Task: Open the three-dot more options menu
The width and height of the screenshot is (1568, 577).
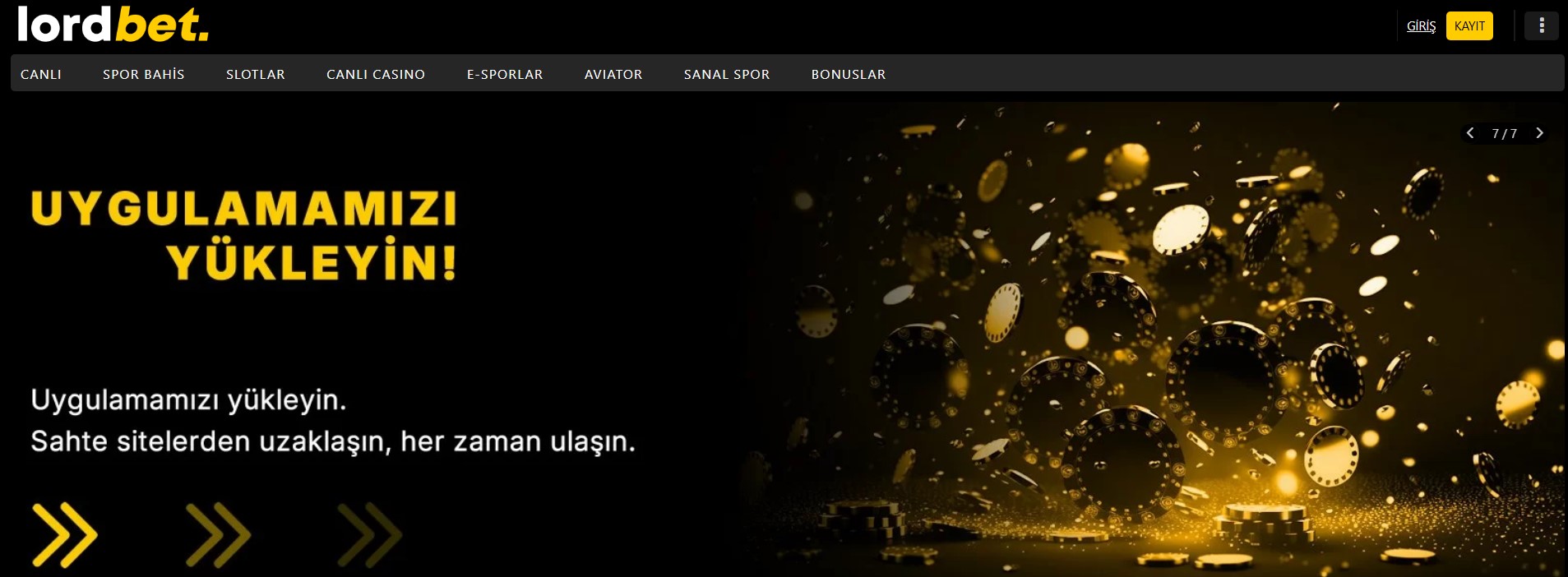Action: tap(1541, 25)
